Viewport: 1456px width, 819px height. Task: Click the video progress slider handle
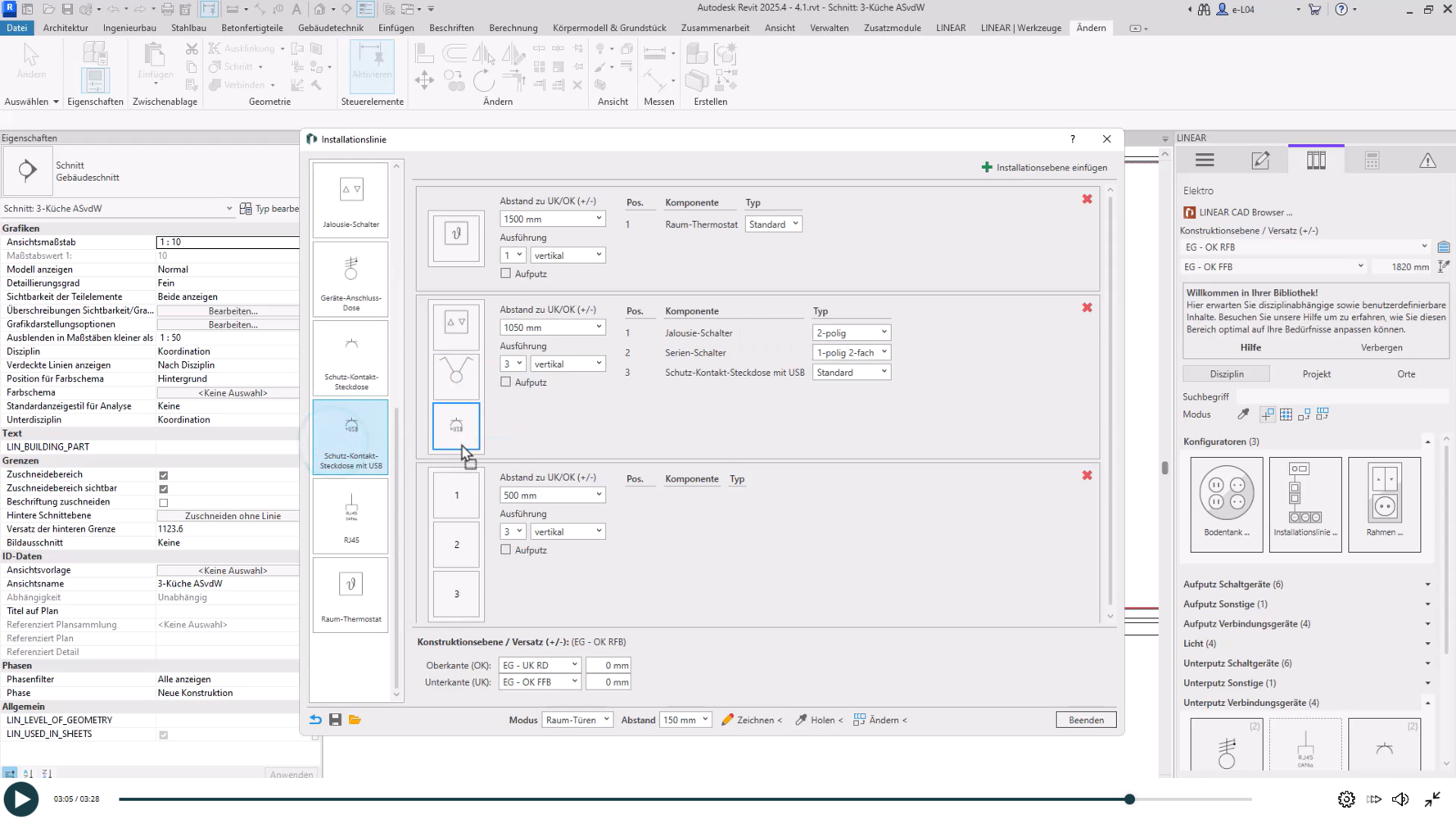point(1129,799)
